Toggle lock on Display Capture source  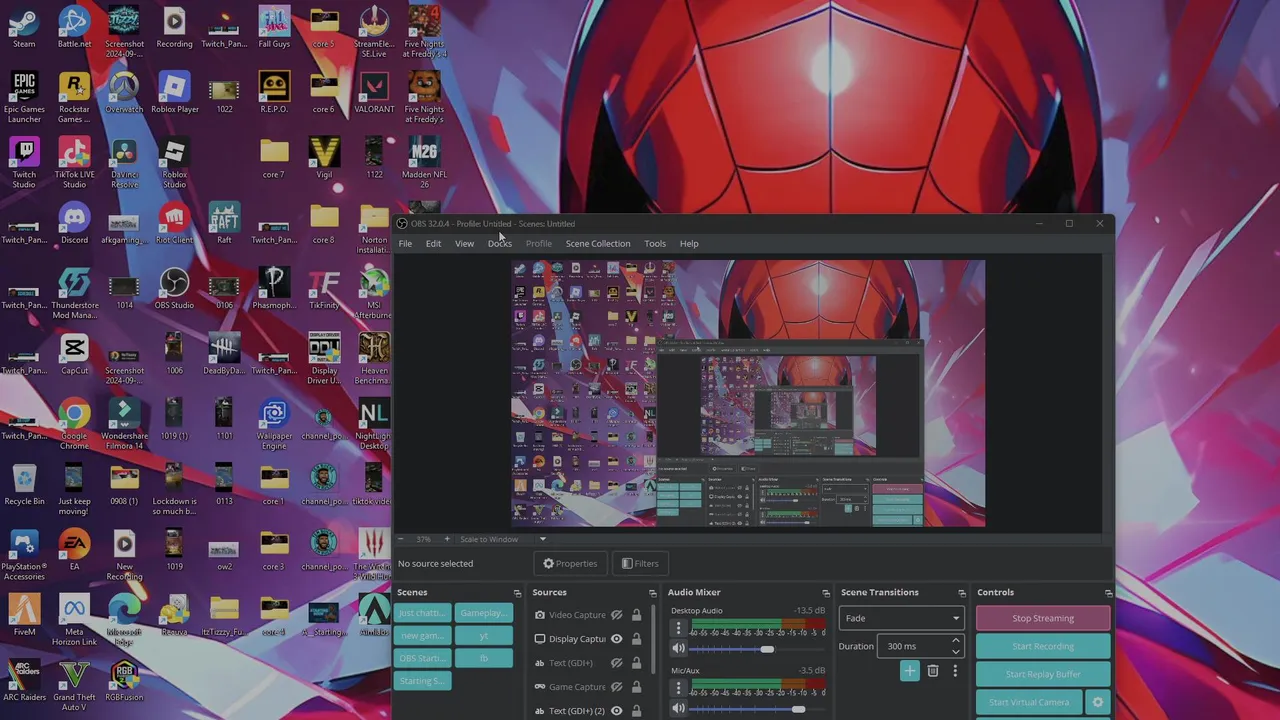pos(636,639)
